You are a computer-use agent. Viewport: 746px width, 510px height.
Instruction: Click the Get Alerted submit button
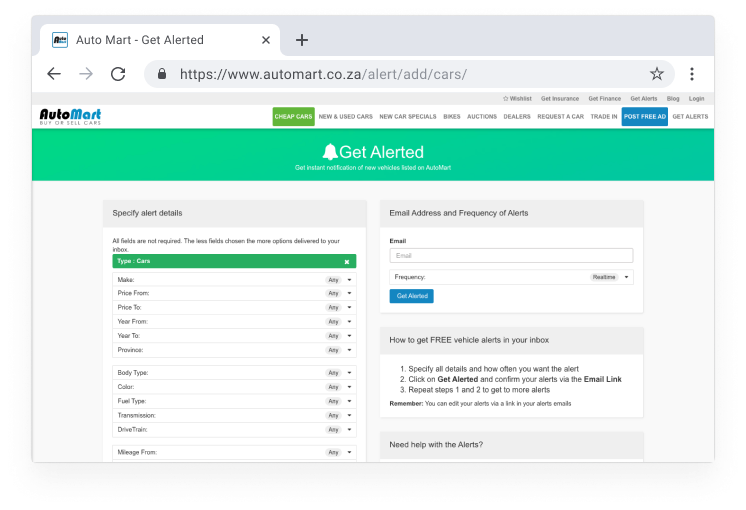click(412, 296)
